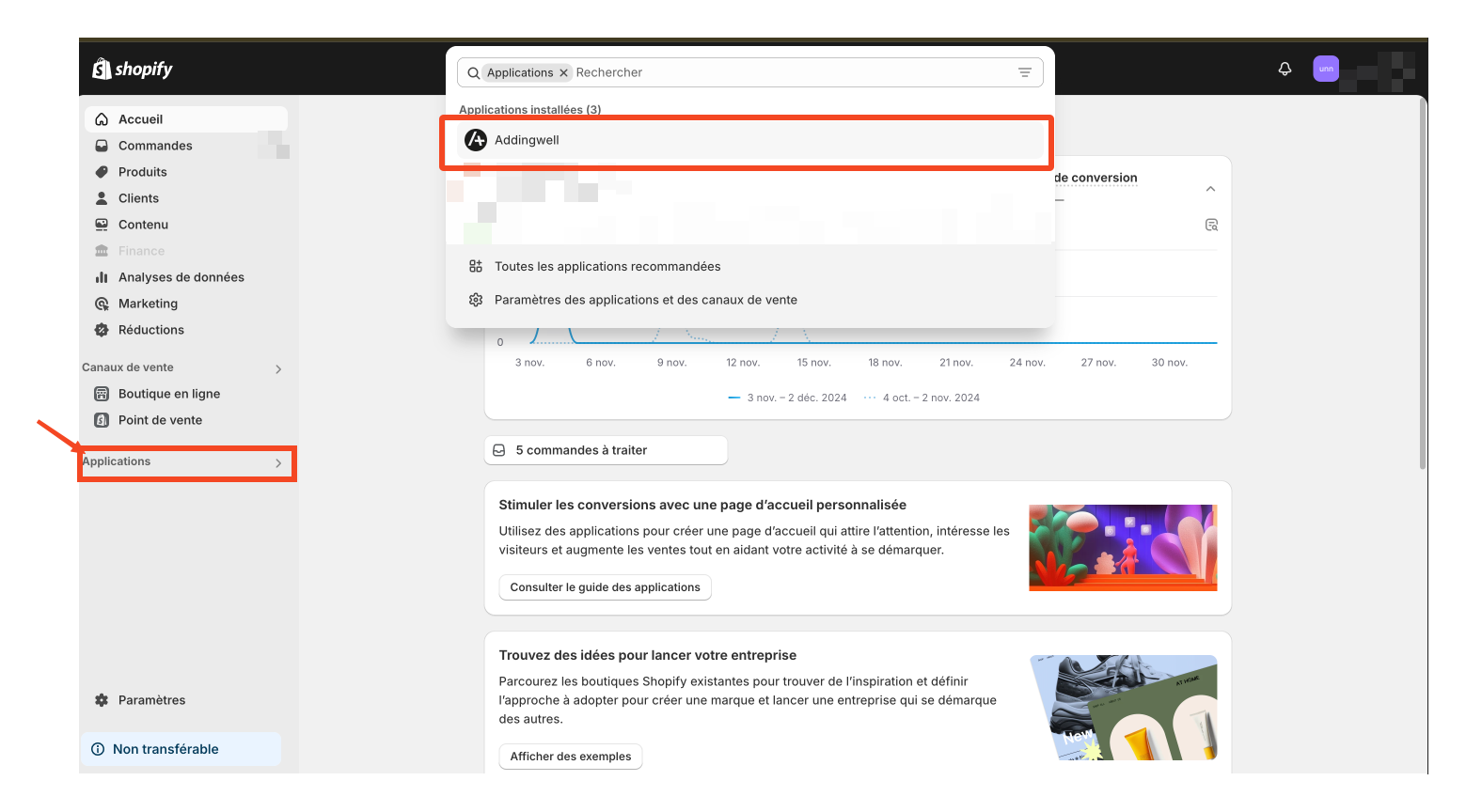Expand the Canaux de vente section chevron

coord(278,369)
